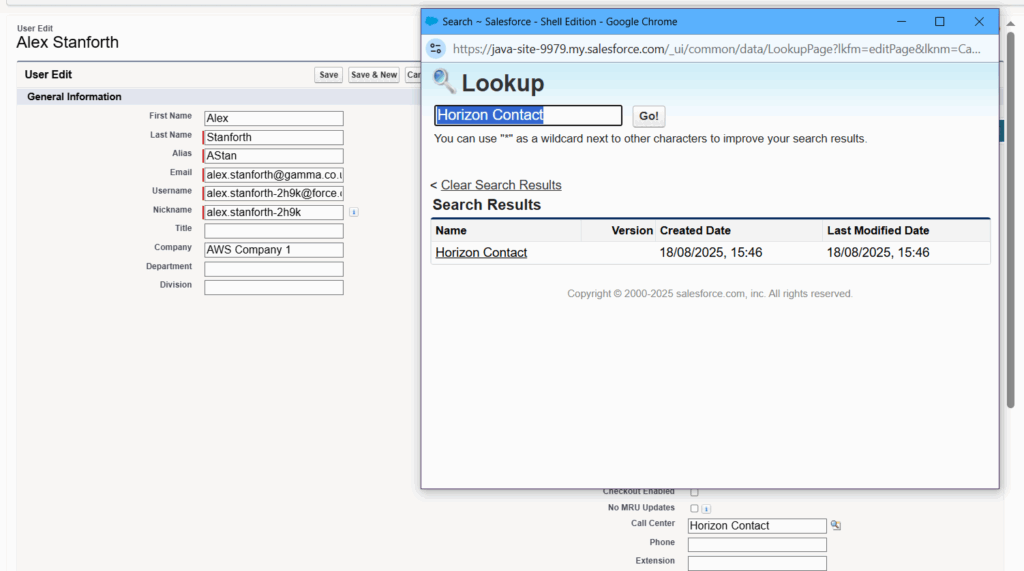Image resolution: width=1024 pixels, height=571 pixels.
Task: Click the Title input field
Action: (273, 231)
